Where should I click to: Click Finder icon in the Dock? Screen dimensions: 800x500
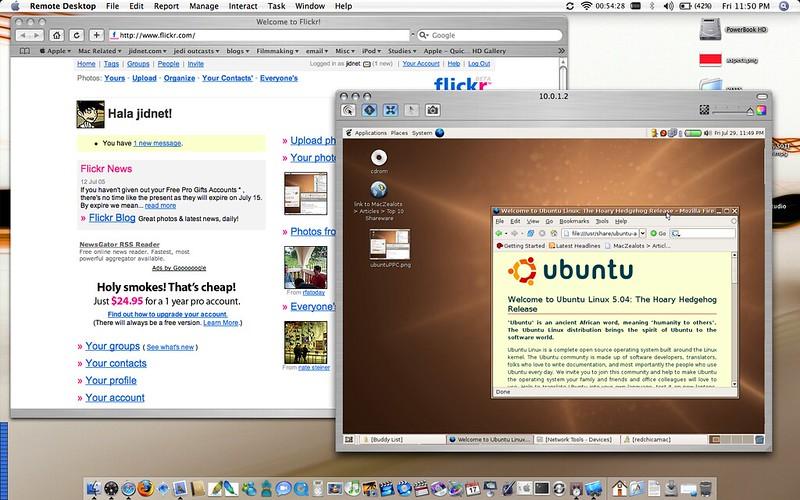pyautogui.click(x=97, y=488)
